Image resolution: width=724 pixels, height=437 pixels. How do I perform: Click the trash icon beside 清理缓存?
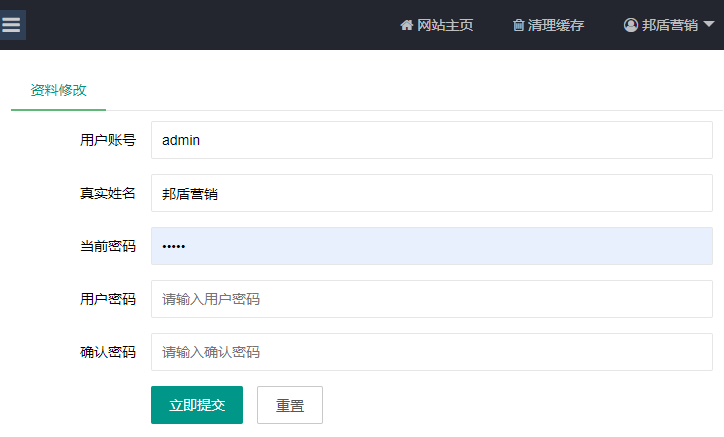click(x=518, y=25)
